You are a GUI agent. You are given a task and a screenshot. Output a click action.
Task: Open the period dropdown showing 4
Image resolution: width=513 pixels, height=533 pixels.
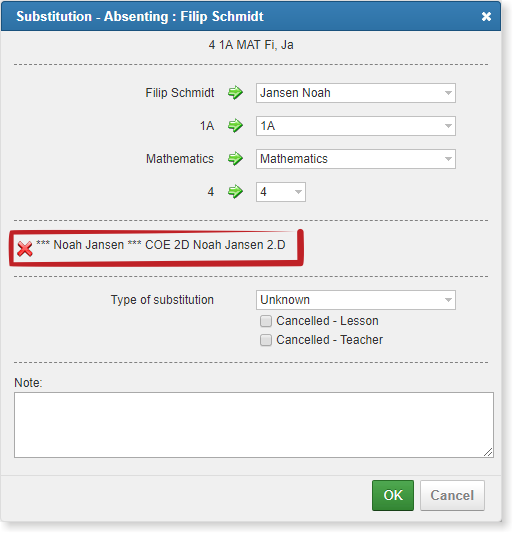pos(281,192)
